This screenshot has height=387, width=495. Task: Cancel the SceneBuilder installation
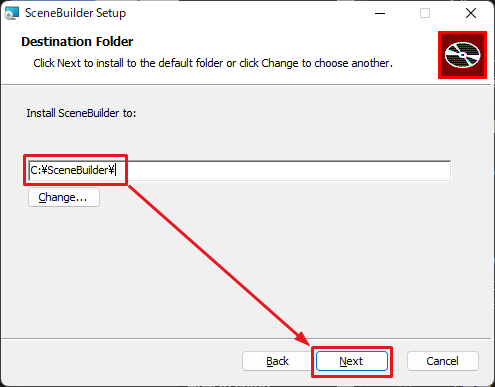443,361
